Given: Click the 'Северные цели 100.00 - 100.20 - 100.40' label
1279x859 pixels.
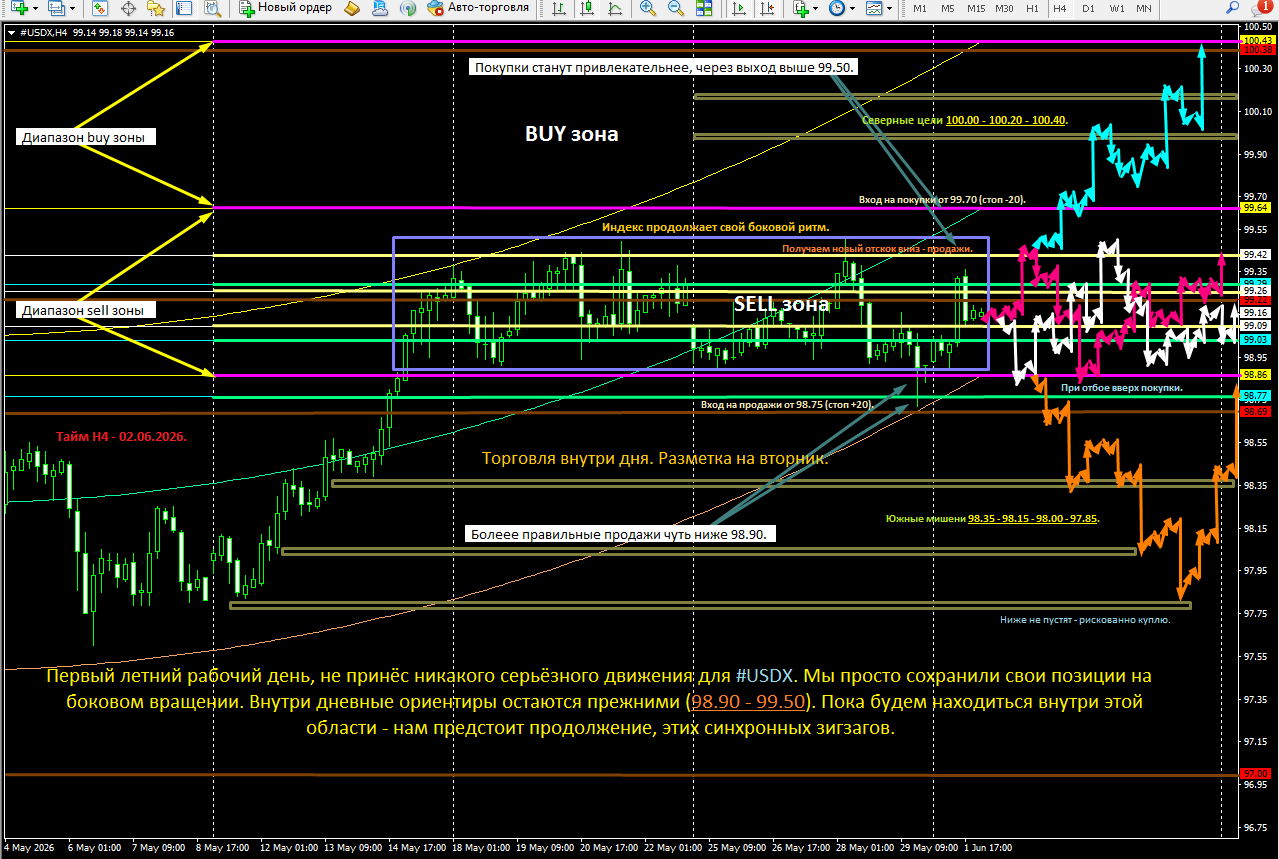Looking at the screenshot, I should coord(965,119).
